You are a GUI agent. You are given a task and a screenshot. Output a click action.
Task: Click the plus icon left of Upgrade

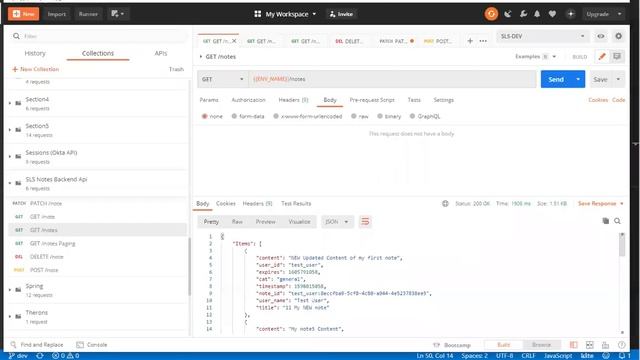(571, 14)
